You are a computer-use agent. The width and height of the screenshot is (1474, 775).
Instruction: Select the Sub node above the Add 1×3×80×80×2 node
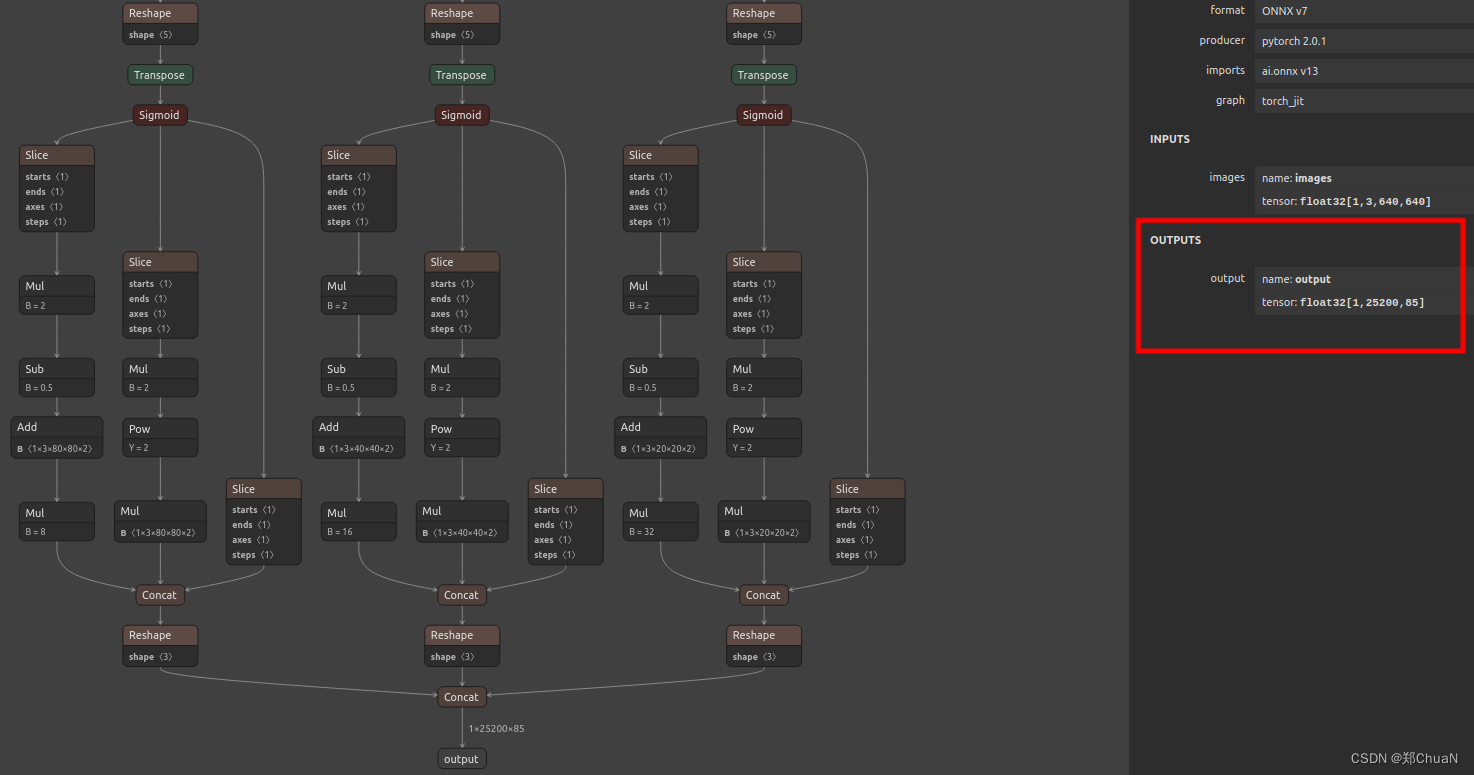click(57, 377)
